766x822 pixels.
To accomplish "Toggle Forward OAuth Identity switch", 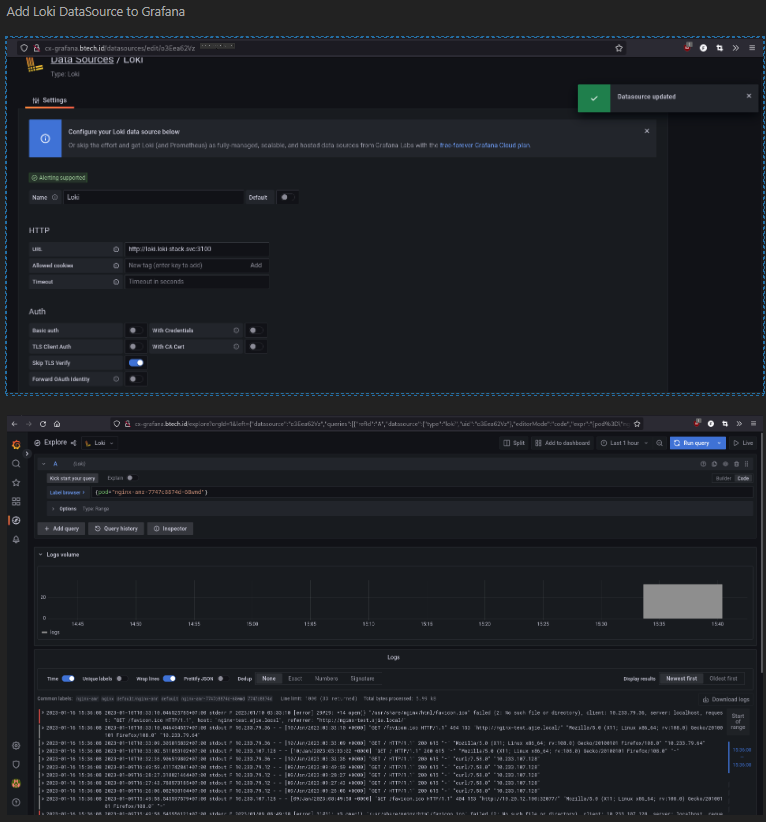I will [x=136, y=379].
